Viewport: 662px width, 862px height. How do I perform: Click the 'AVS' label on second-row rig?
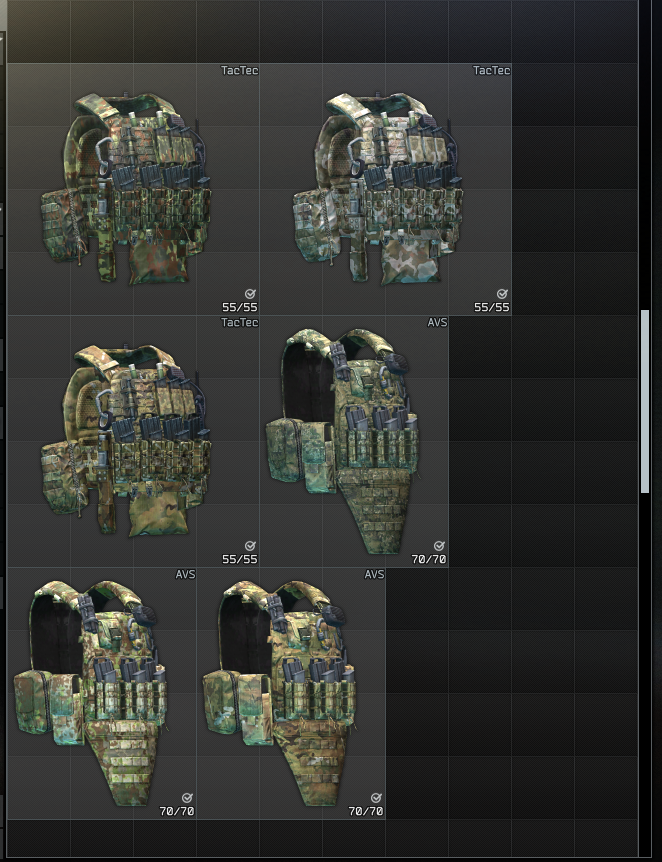(x=437, y=322)
